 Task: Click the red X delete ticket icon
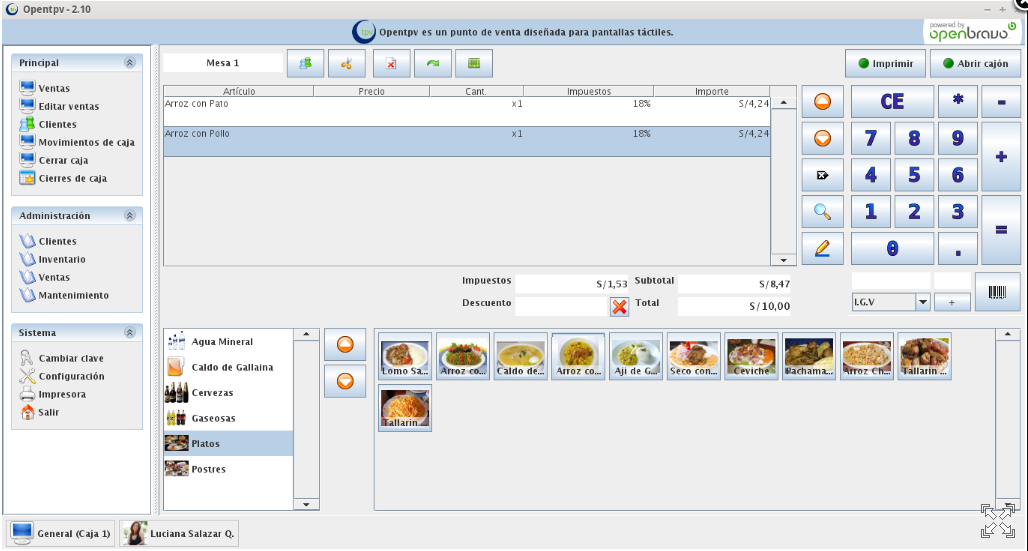click(x=391, y=64)
